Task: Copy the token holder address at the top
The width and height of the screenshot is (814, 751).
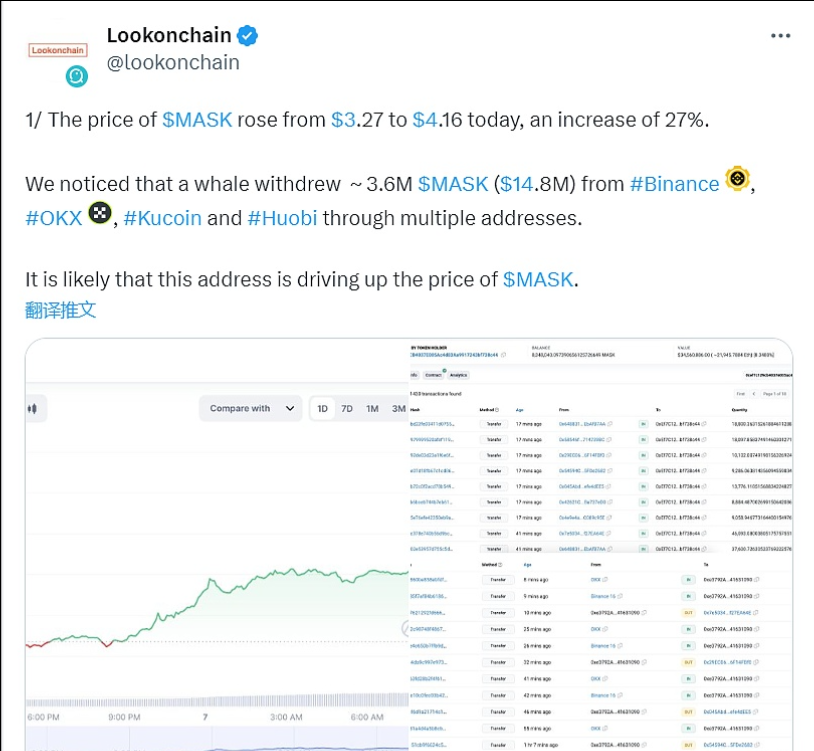Action: (503, 355)
